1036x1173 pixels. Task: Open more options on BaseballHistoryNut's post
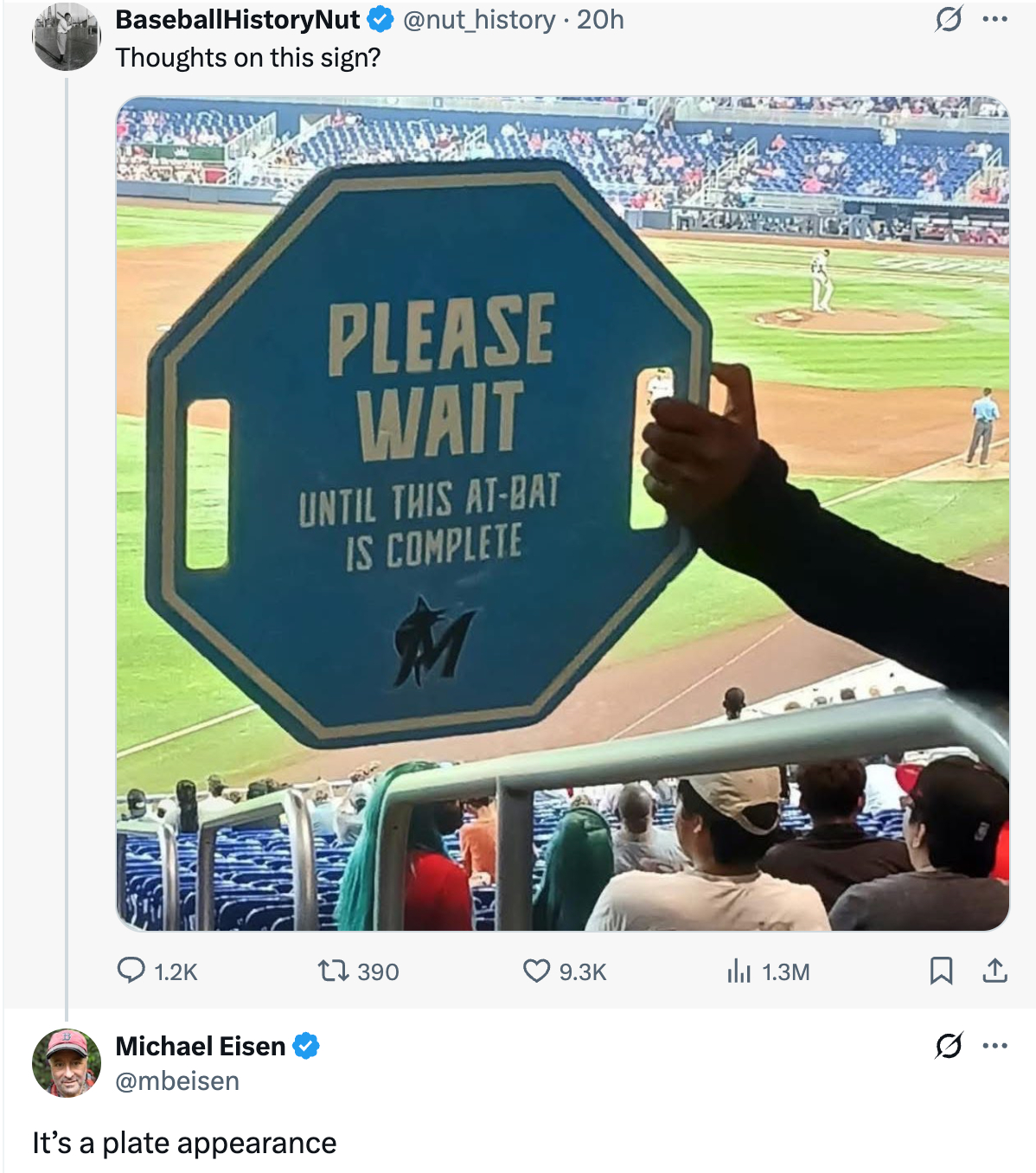point(995,19)
